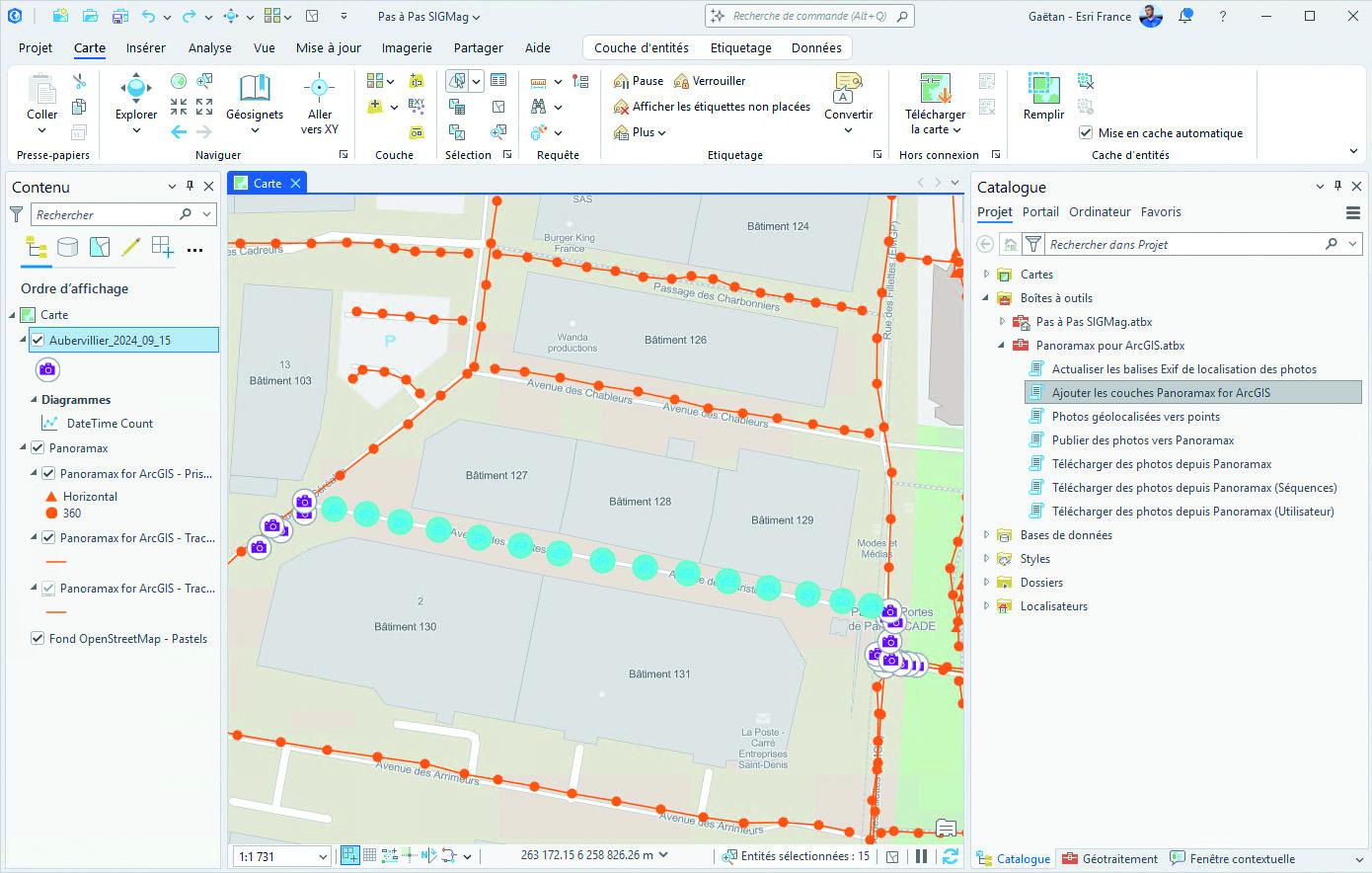Viewport: 1372px width, 873px height.
Task: Click the Copy icon in Presse-papiers
Action: point(79,106)
